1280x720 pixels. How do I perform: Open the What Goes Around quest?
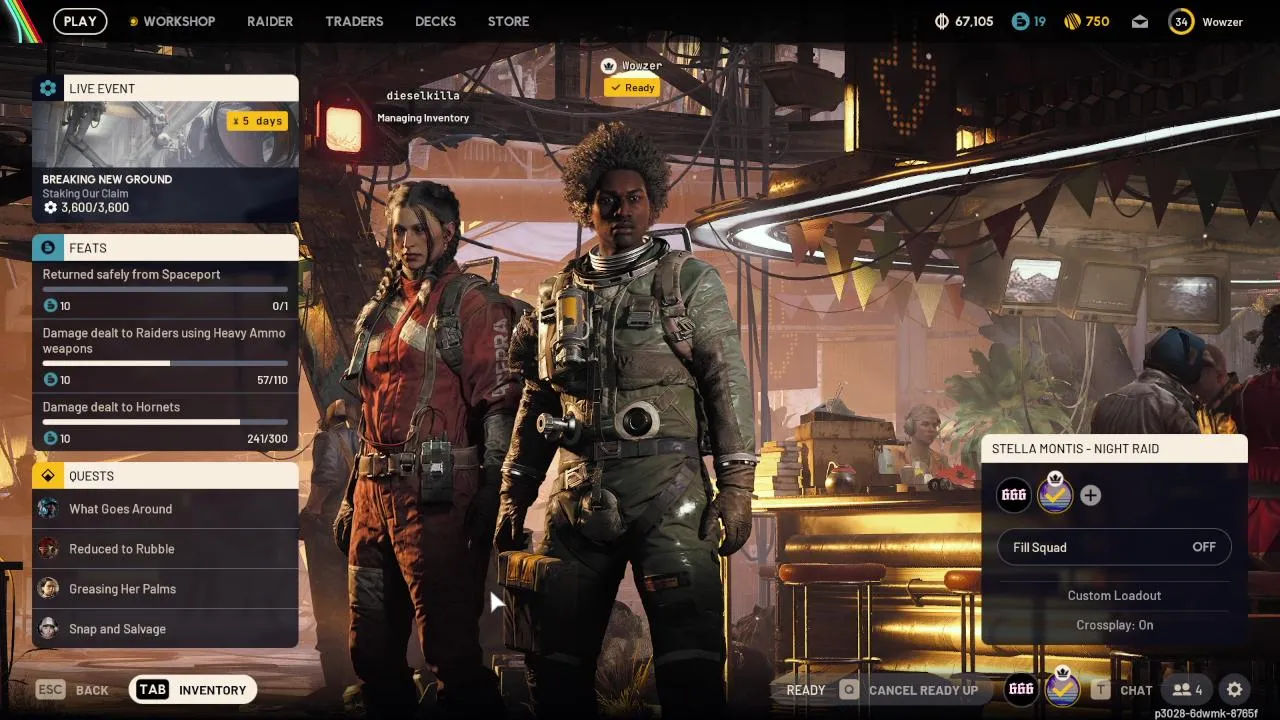(165, 509)
